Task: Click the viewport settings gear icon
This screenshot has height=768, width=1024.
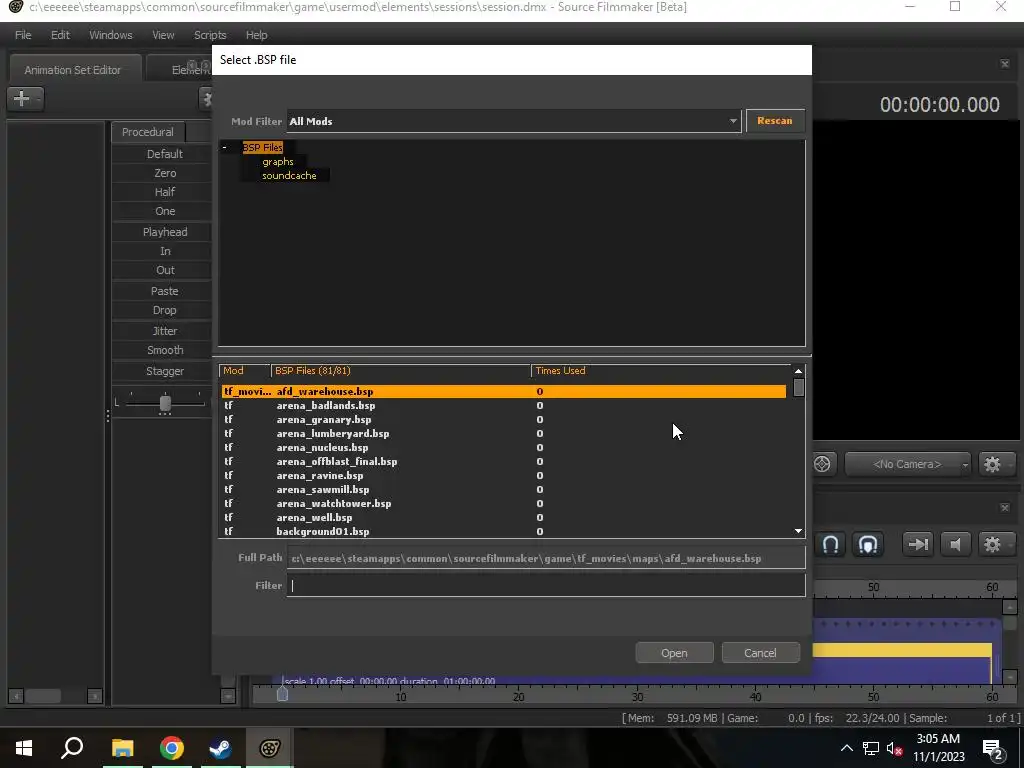Action: tap(993, 464)
